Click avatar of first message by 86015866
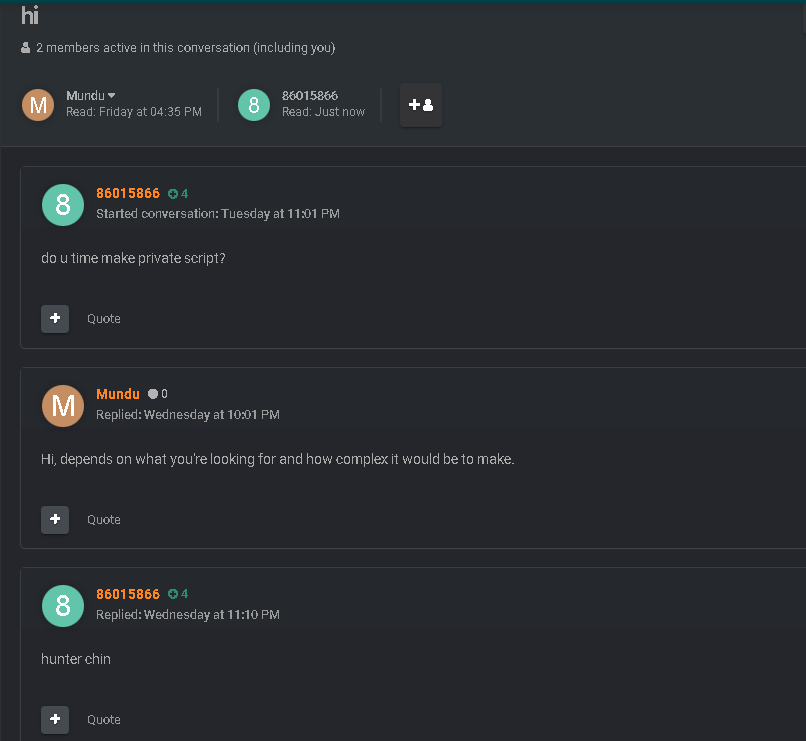 pos(63,205)
